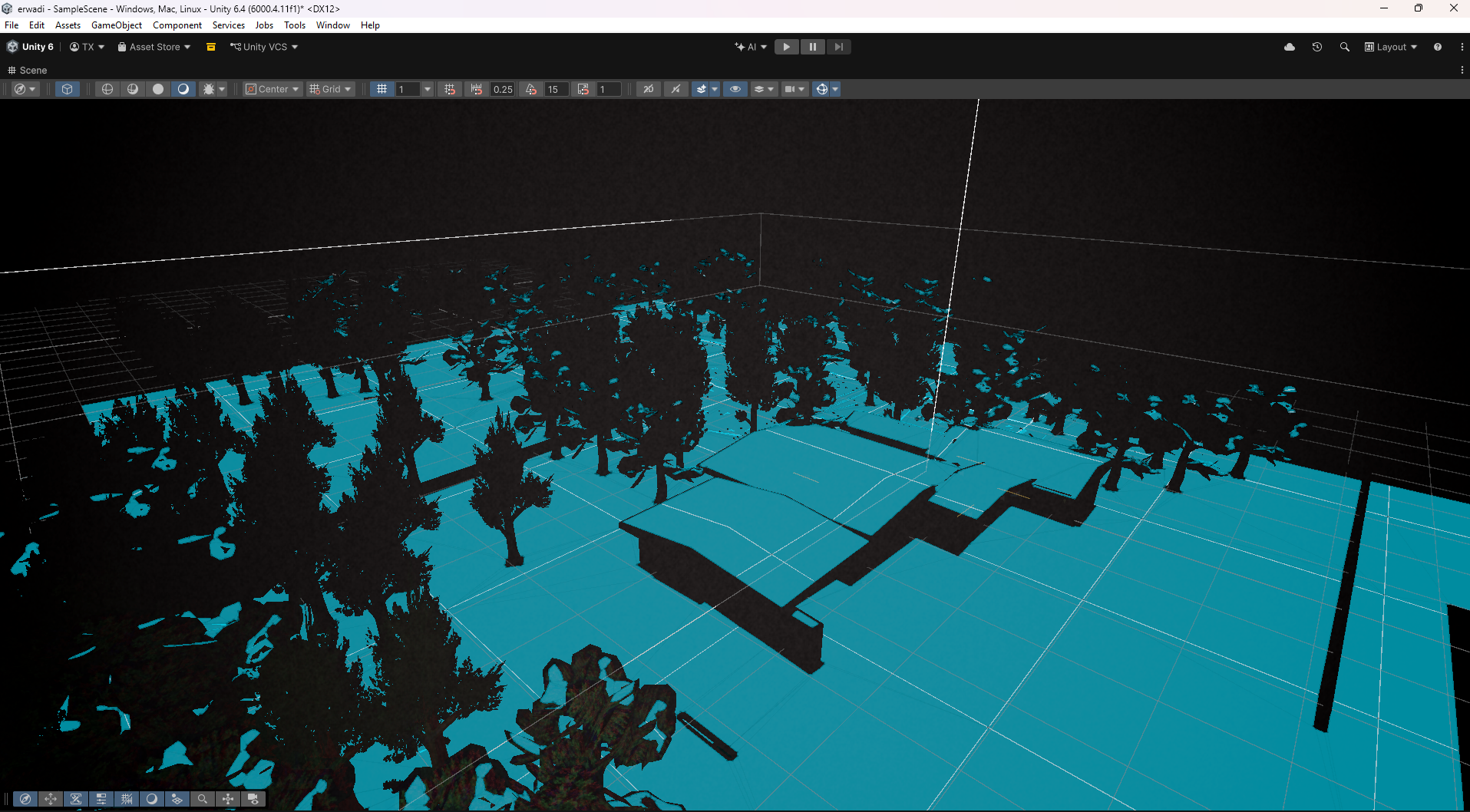This screenshot has width=1470, height=812.
Task: Open the Component menu
Action: pos(177,25)
